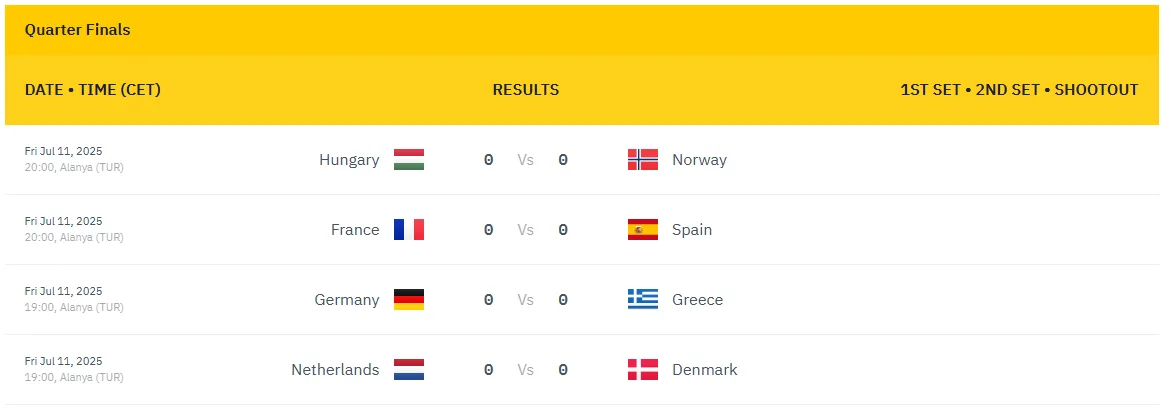Select the Denmark team name
Screen dimensions: 1170x408
(704, 370)
